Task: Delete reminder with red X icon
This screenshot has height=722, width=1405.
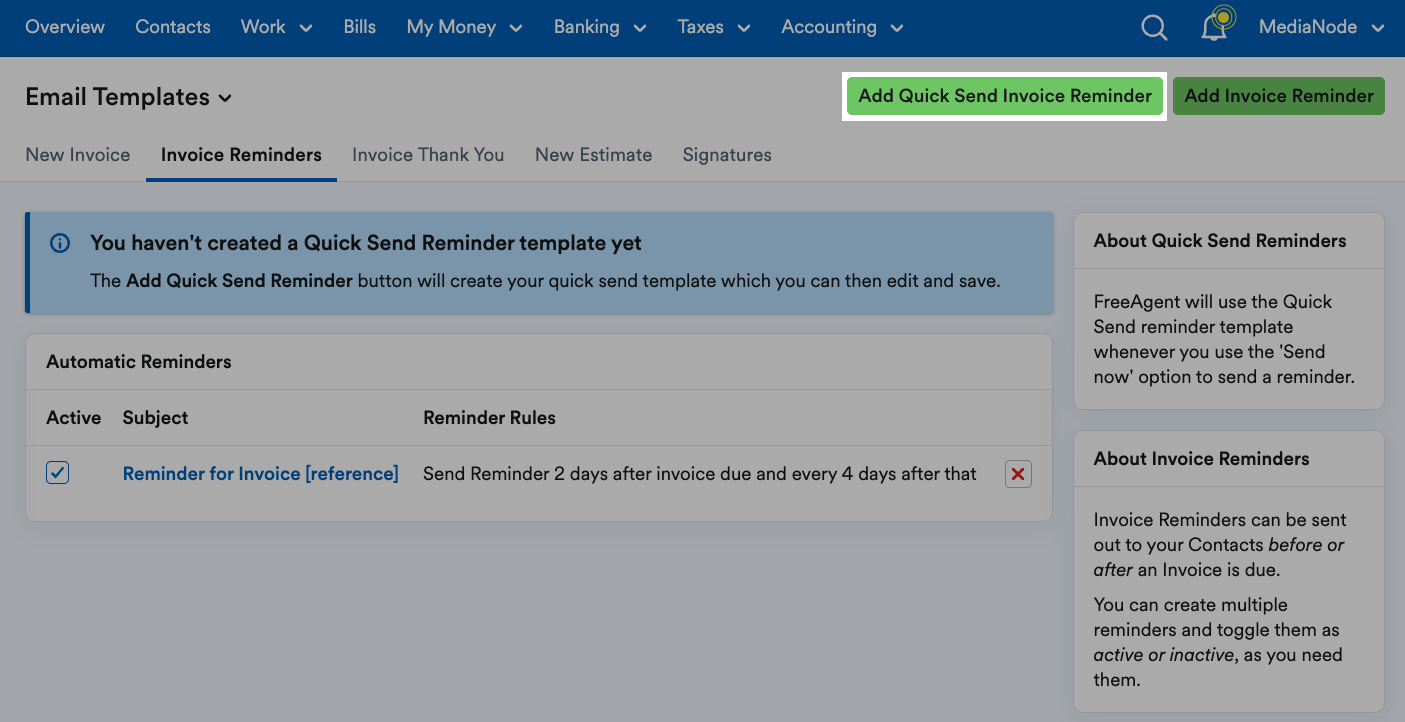Action: click(x=1018, y=474)
